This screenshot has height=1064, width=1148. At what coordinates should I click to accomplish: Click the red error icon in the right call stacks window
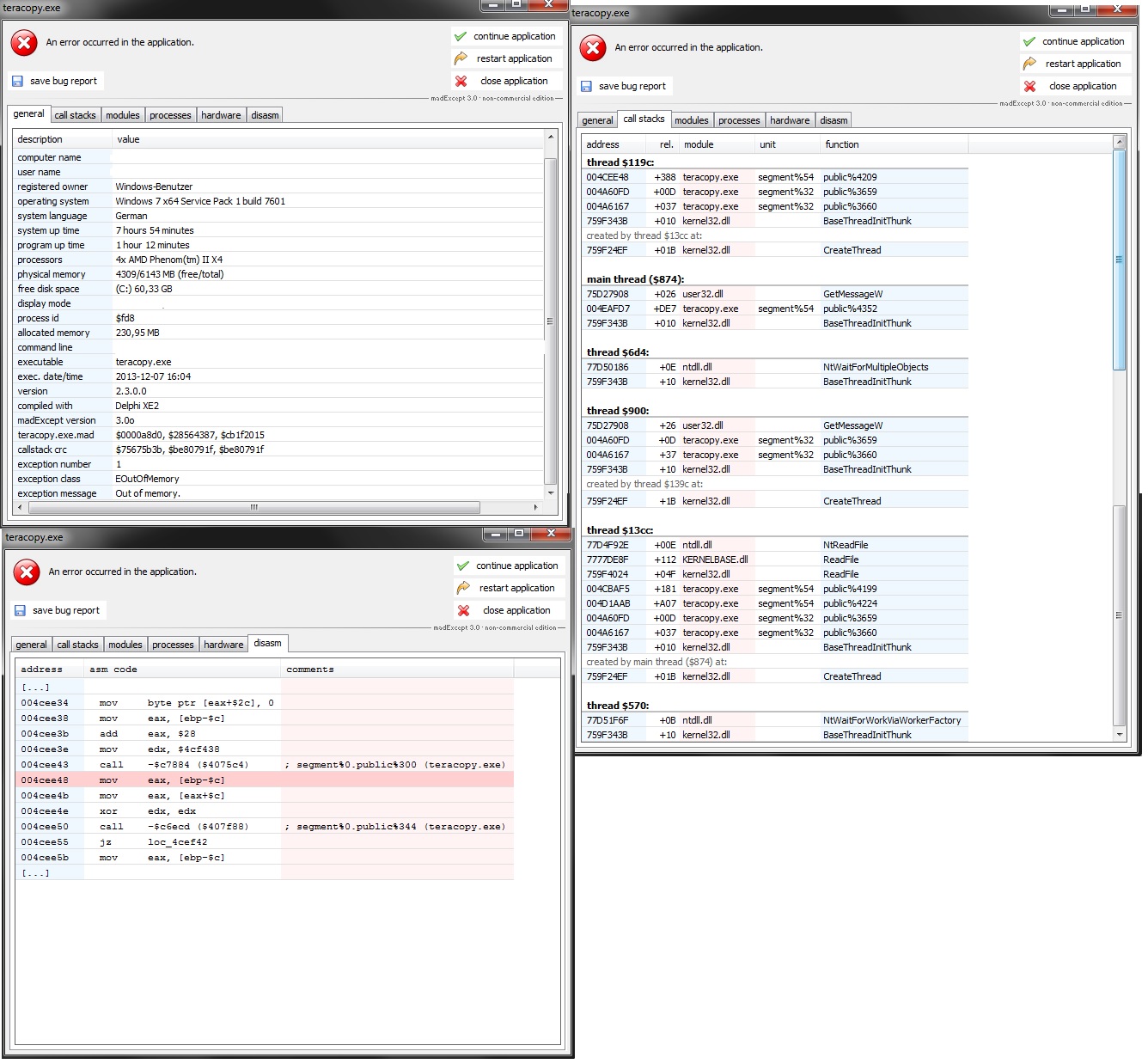point(593,48)
